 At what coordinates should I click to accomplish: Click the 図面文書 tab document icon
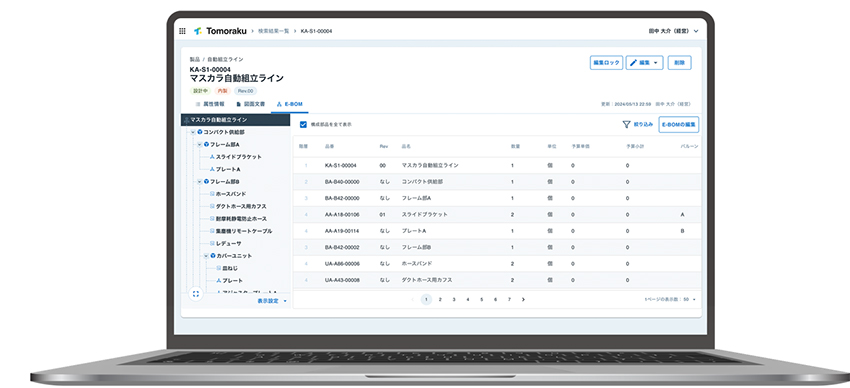(x=239, y=104)
